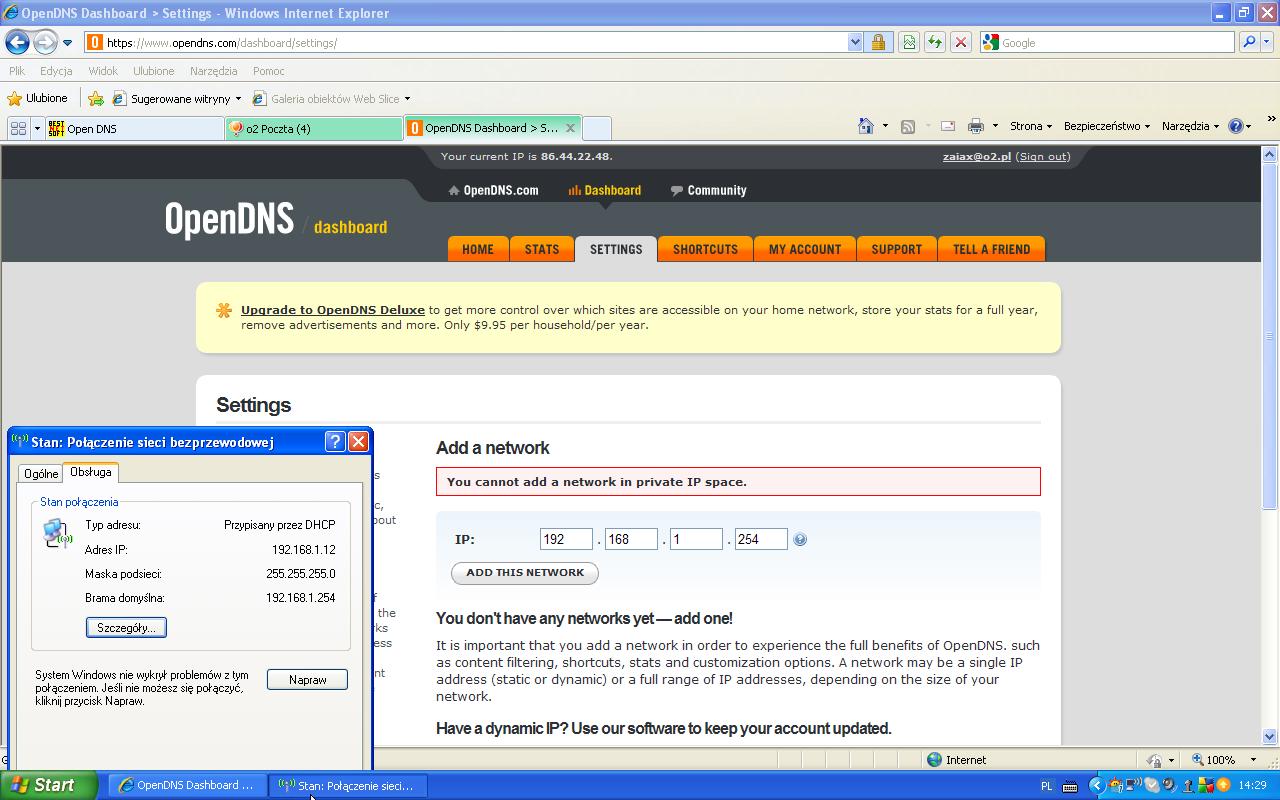Switch to the Open DNS tab
1280x800 pixels.
(x=134, y=128)
